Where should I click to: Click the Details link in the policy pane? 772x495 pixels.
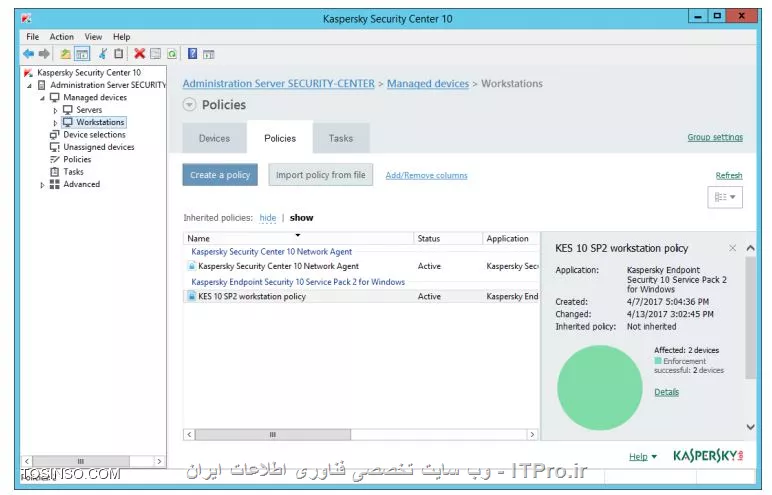666,392
